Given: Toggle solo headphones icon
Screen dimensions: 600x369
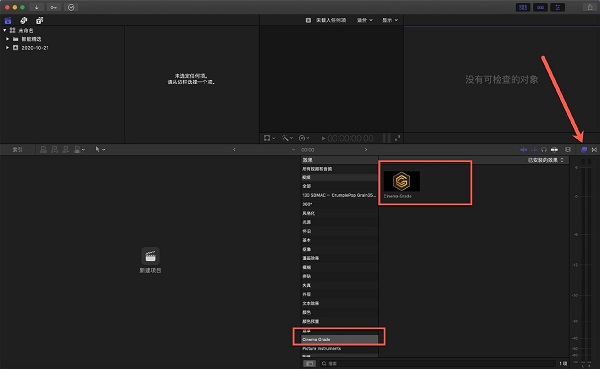Looking at the screenshot, I should point(544,150).
